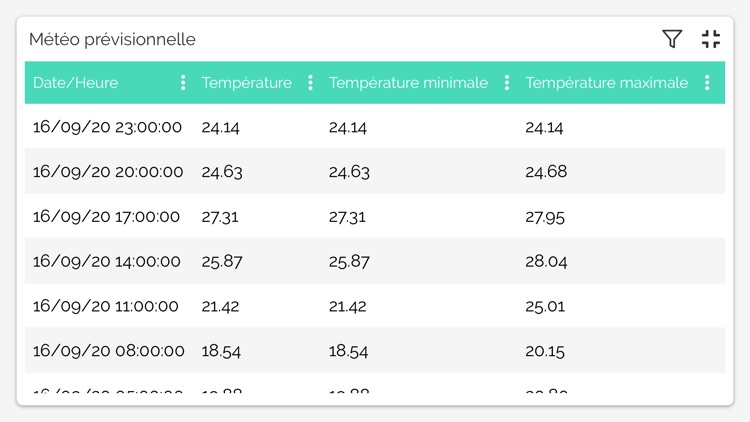Open the table filter icon
Screen dimensions: 750x422
coord(672,39)
